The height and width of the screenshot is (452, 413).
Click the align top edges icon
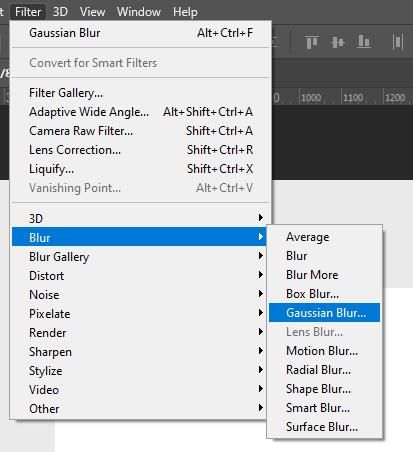tap(312, 42)
